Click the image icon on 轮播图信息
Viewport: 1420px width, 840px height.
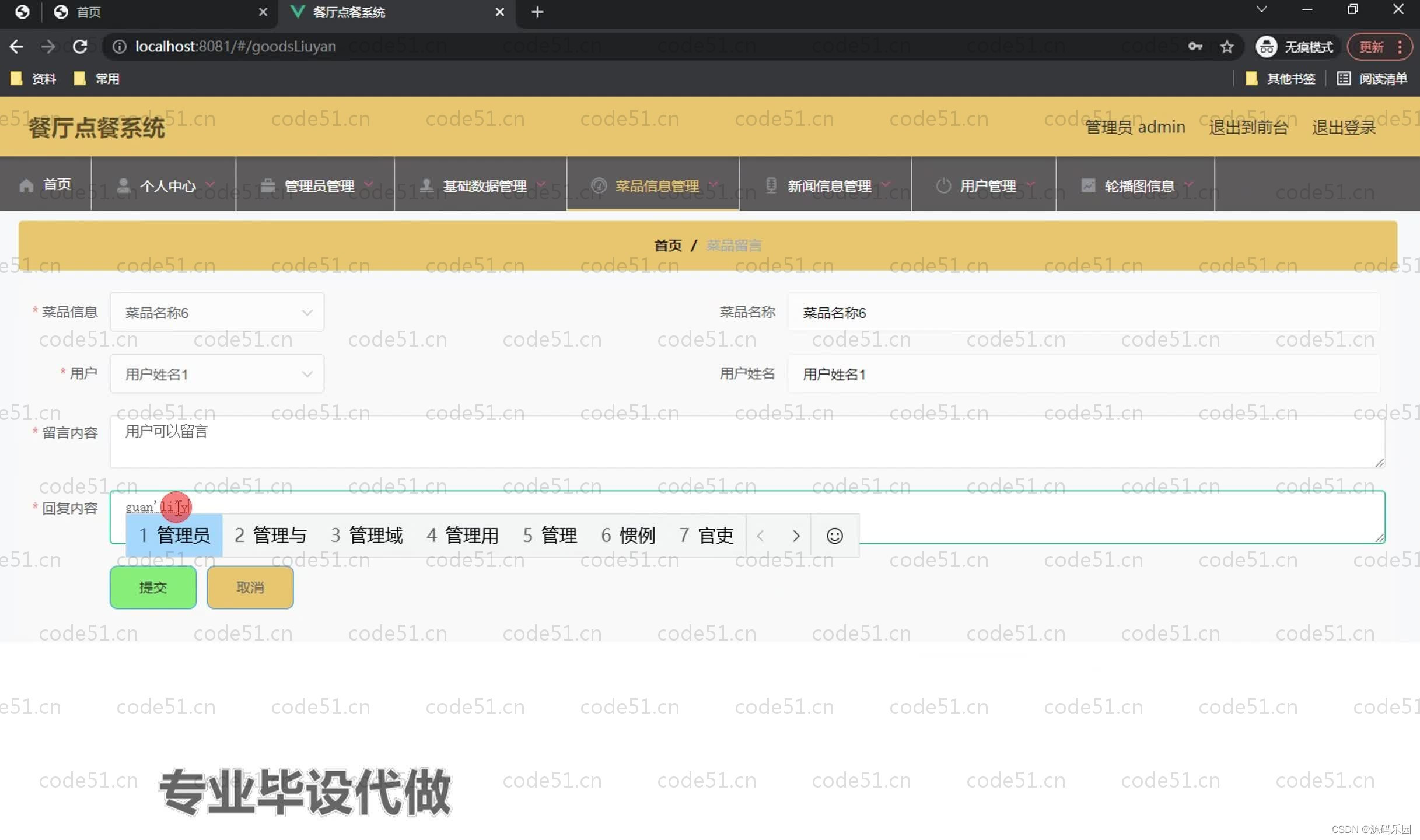(x=1089, y=185)
